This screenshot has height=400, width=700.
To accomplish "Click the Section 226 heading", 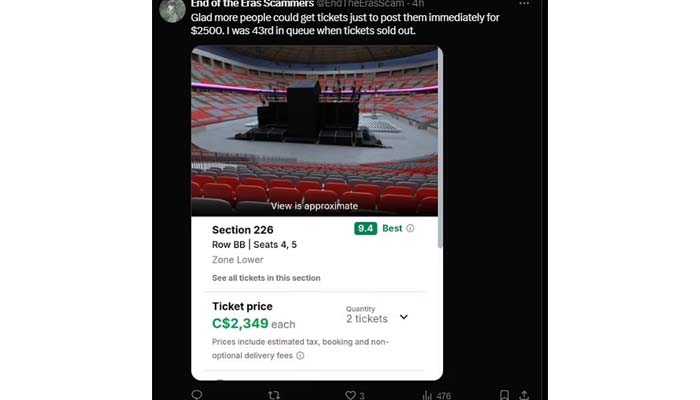I will 245,230.
